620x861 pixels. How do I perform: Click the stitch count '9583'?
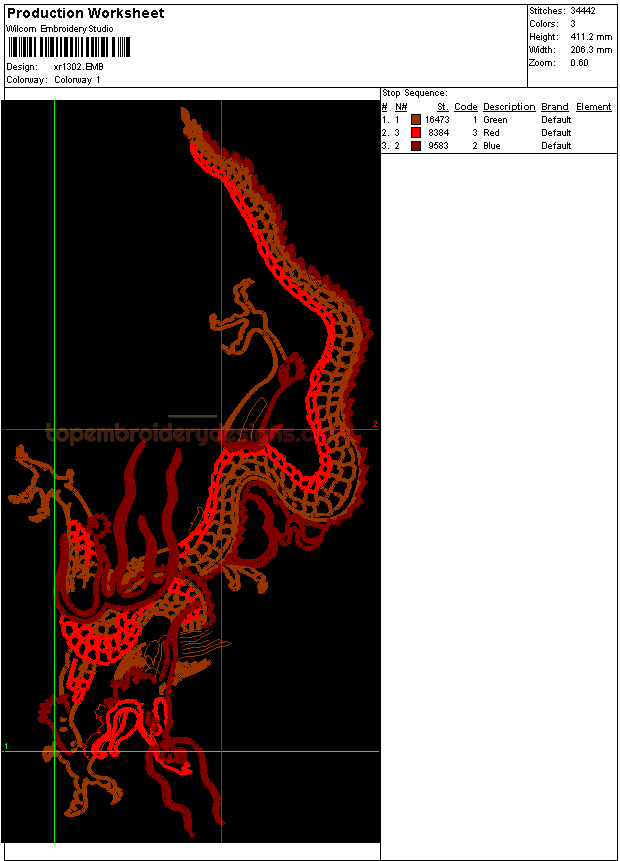(x=439, y=146)
